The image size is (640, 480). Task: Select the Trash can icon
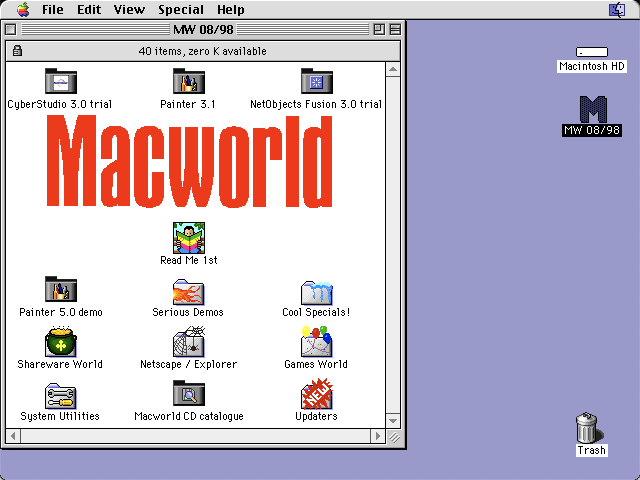(x=588, y=427)
